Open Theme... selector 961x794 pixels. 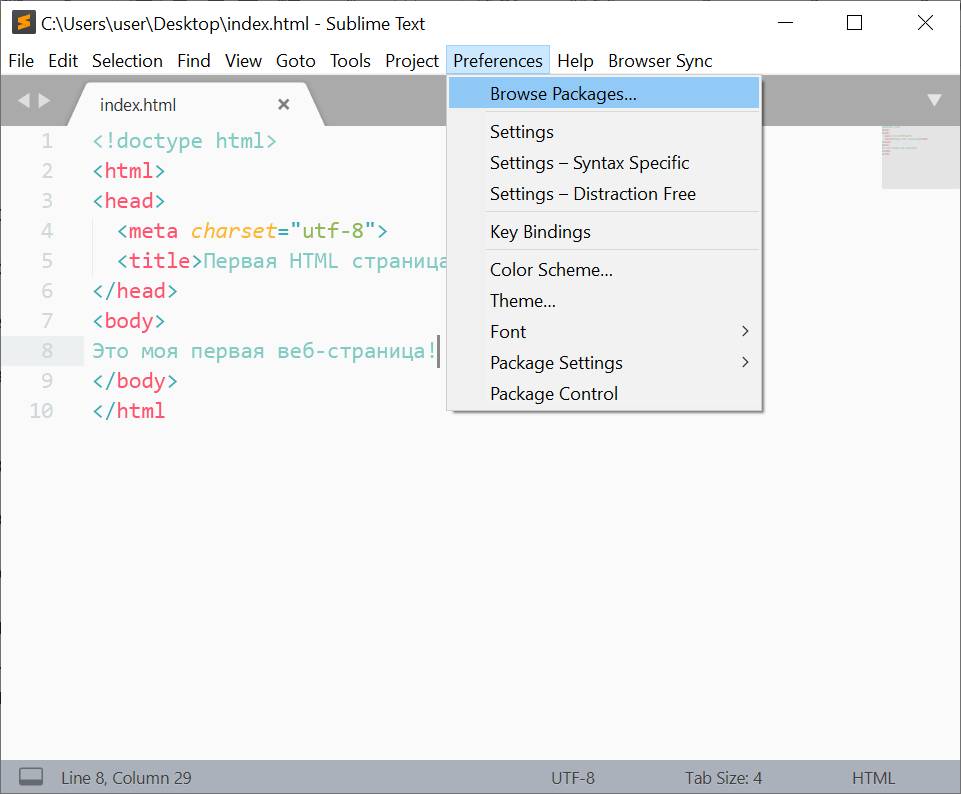(522, 301)
